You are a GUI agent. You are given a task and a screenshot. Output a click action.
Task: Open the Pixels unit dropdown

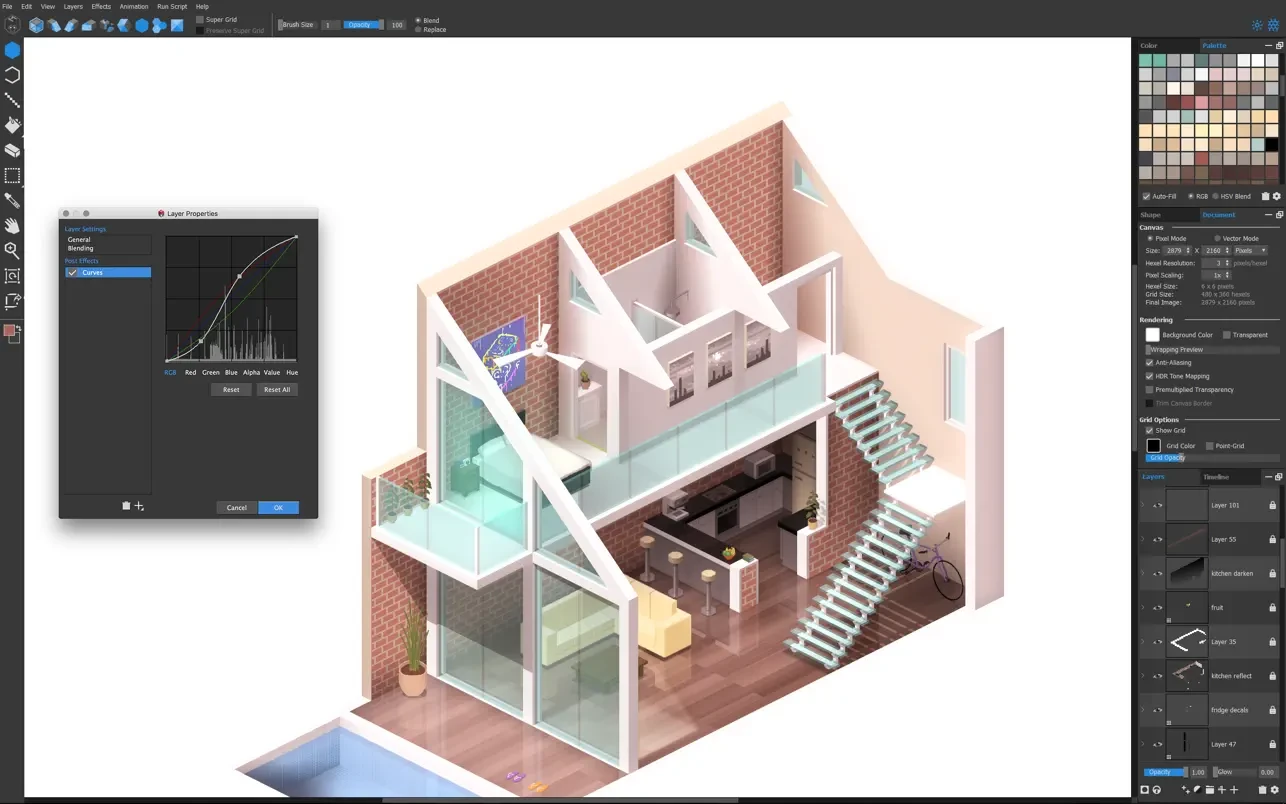coord(1250,250)
